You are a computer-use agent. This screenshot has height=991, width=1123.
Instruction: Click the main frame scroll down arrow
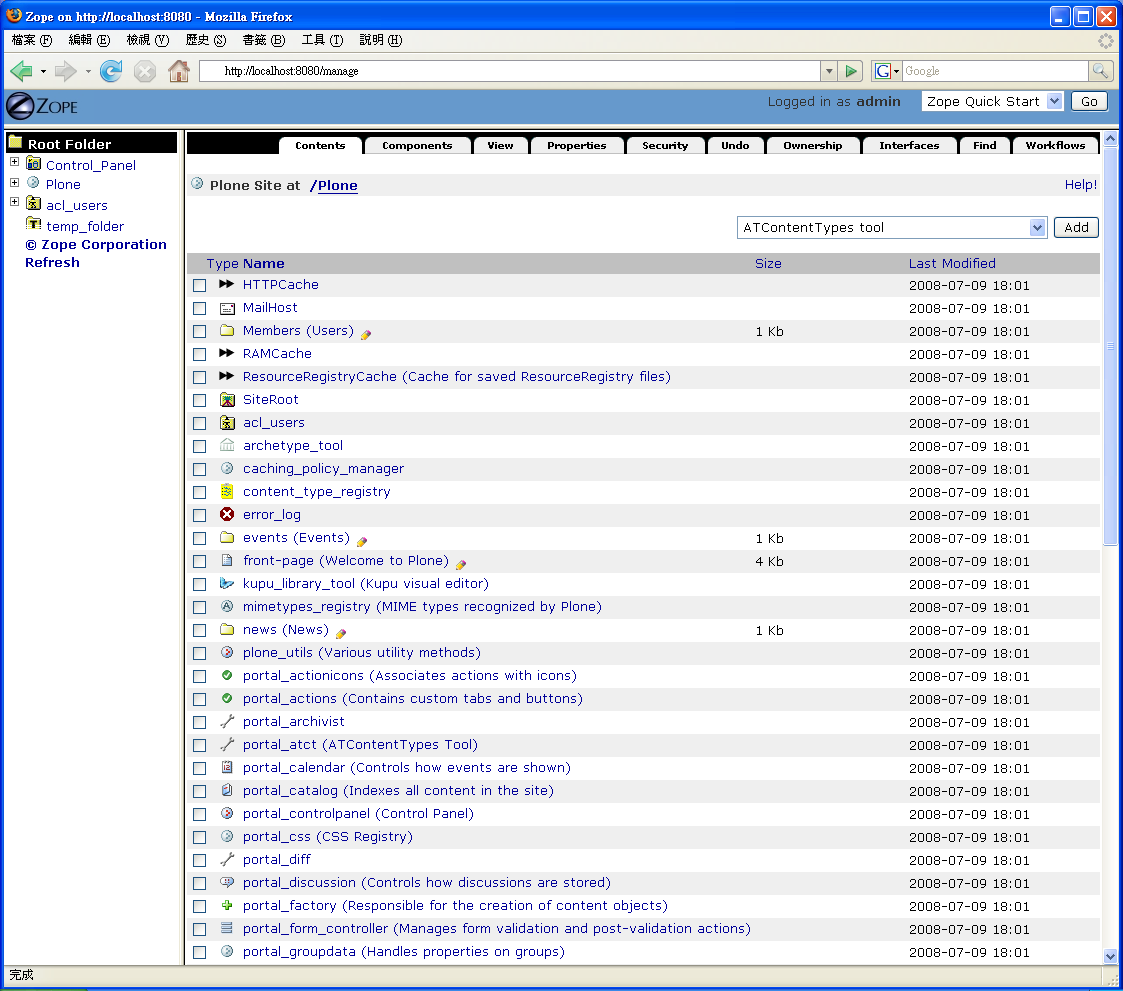coord(1110,956)
